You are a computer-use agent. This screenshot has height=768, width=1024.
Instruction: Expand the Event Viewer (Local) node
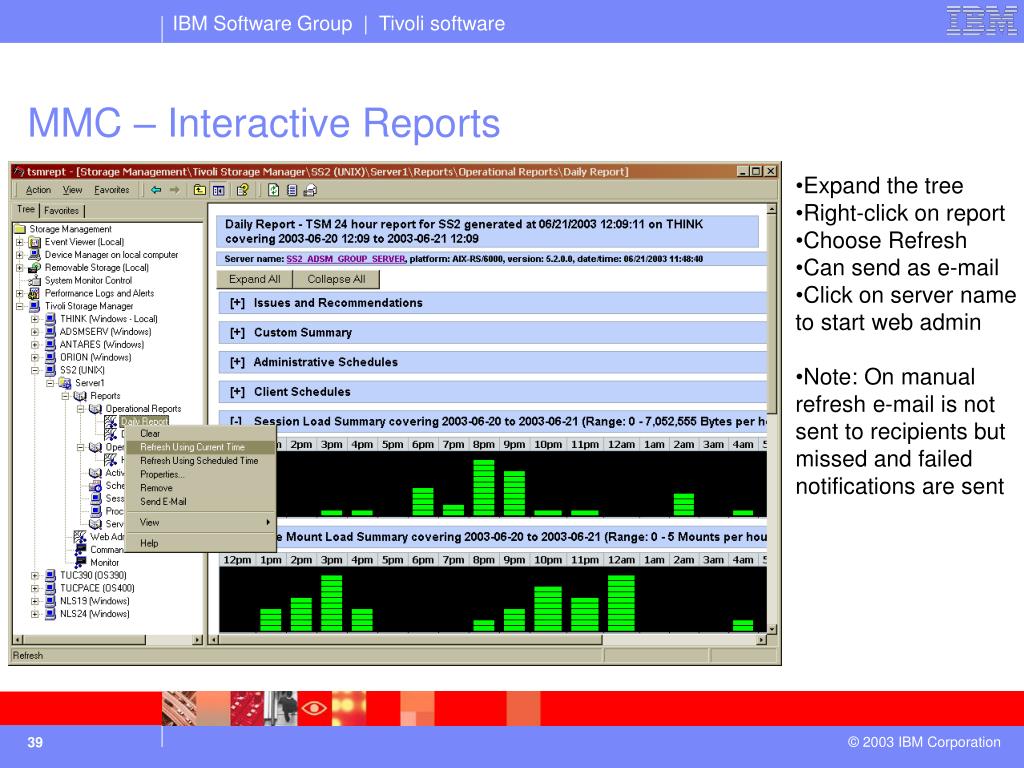pyautogui.click(x=20, y=242)
